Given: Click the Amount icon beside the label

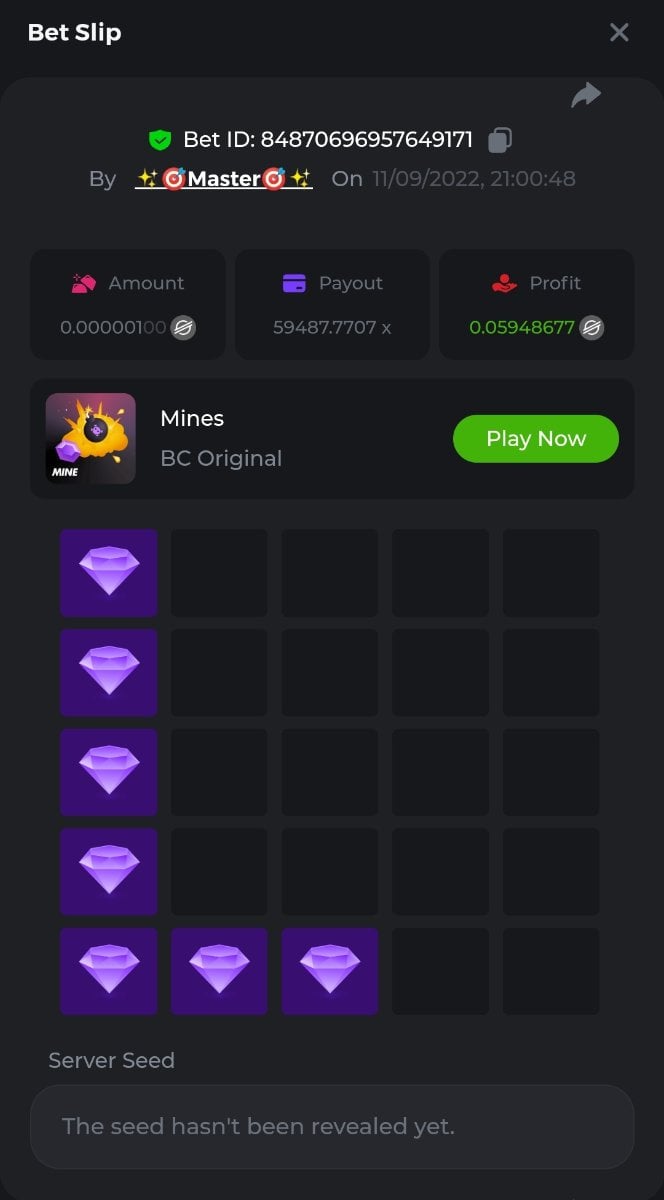Looking at the screenshot, I should [x=84, y=284].
